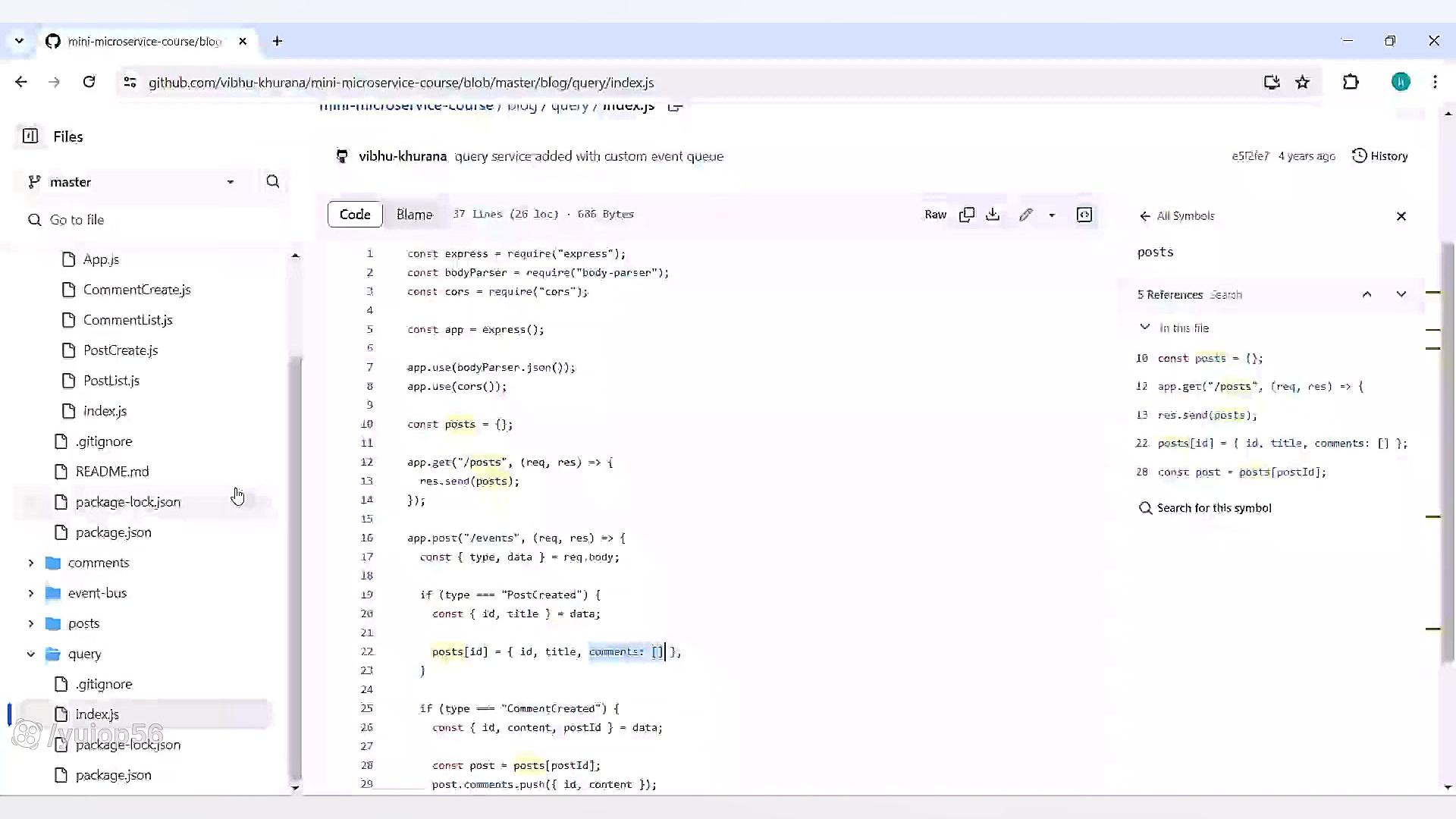Collapse the In this file section
Viewport: 1456px width, 819px height.
[1145, 328]
